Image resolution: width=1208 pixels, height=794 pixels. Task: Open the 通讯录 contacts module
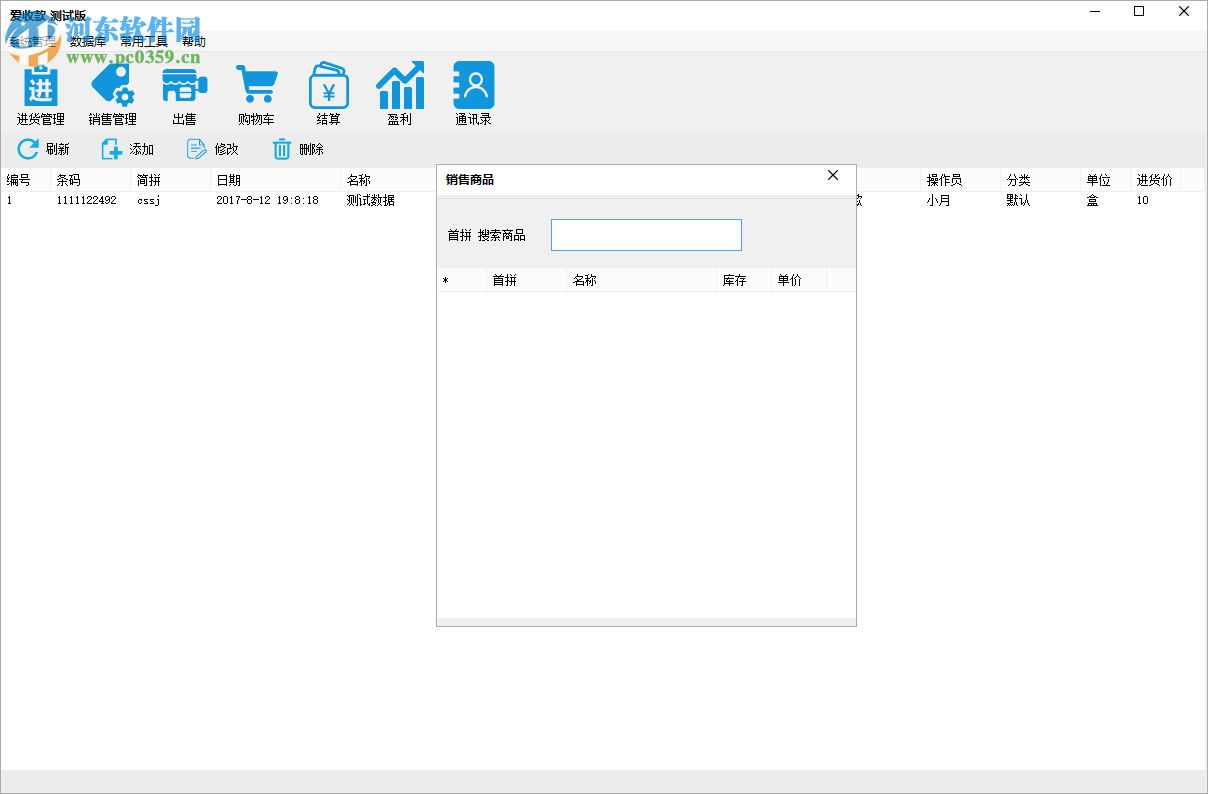tap(472, 93)
